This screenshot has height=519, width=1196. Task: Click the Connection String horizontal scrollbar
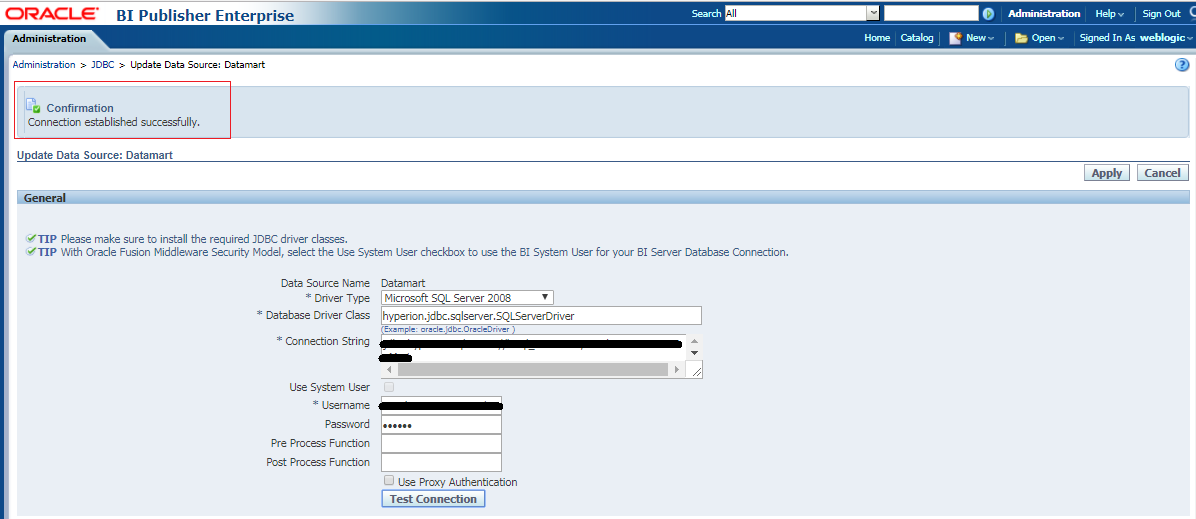coord(533,369)
